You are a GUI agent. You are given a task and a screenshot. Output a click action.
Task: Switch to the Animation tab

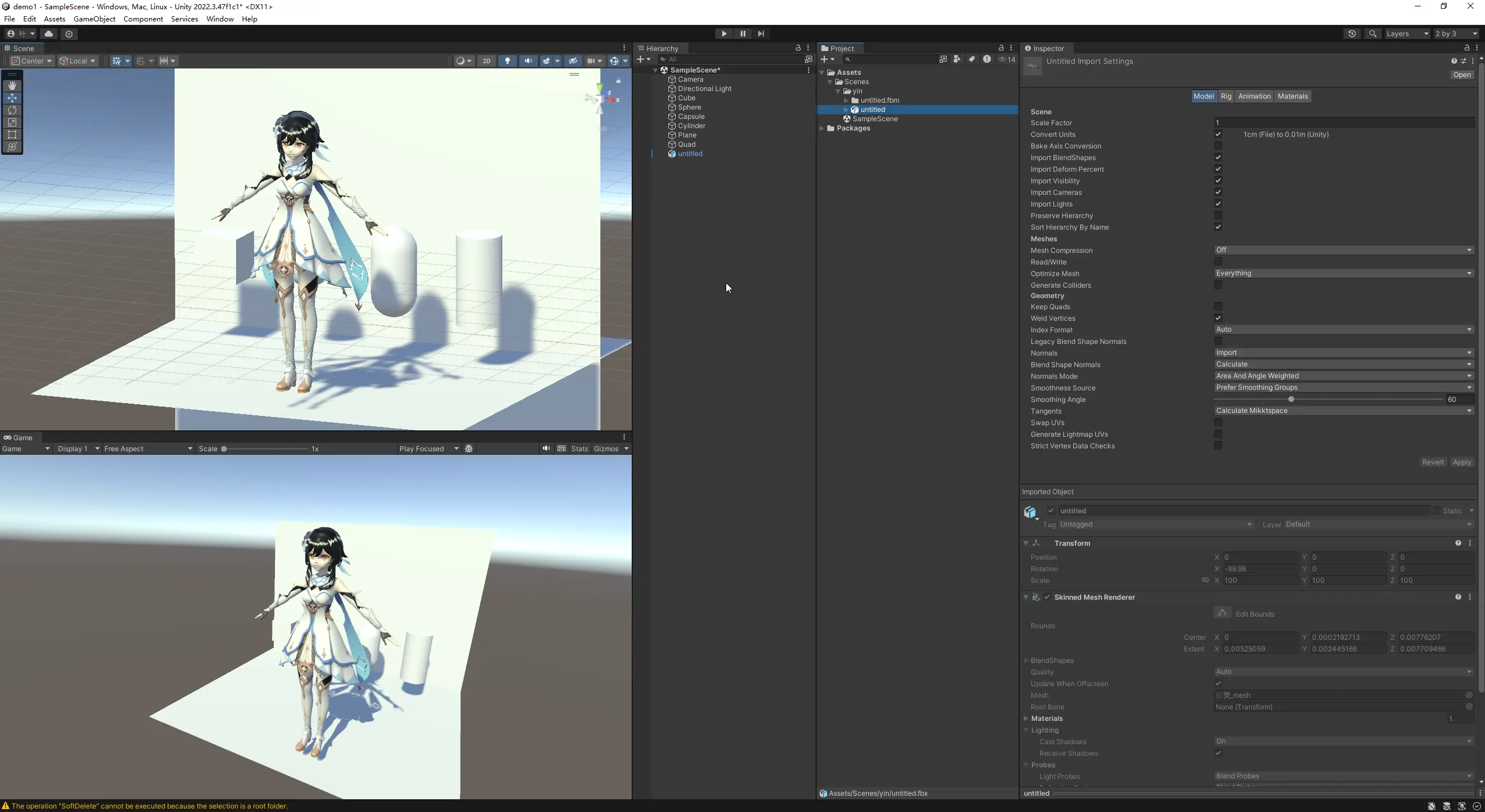pos(1254,96)
